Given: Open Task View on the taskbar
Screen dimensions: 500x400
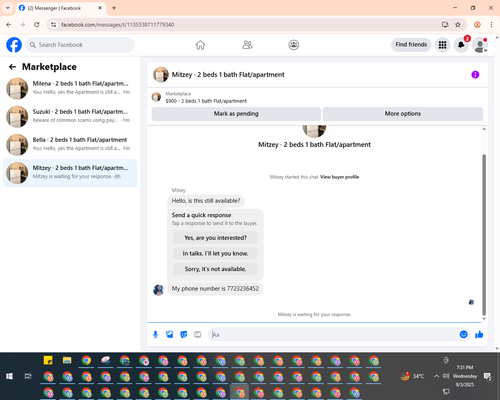Looking at the screenshot, I should (28, 376).
